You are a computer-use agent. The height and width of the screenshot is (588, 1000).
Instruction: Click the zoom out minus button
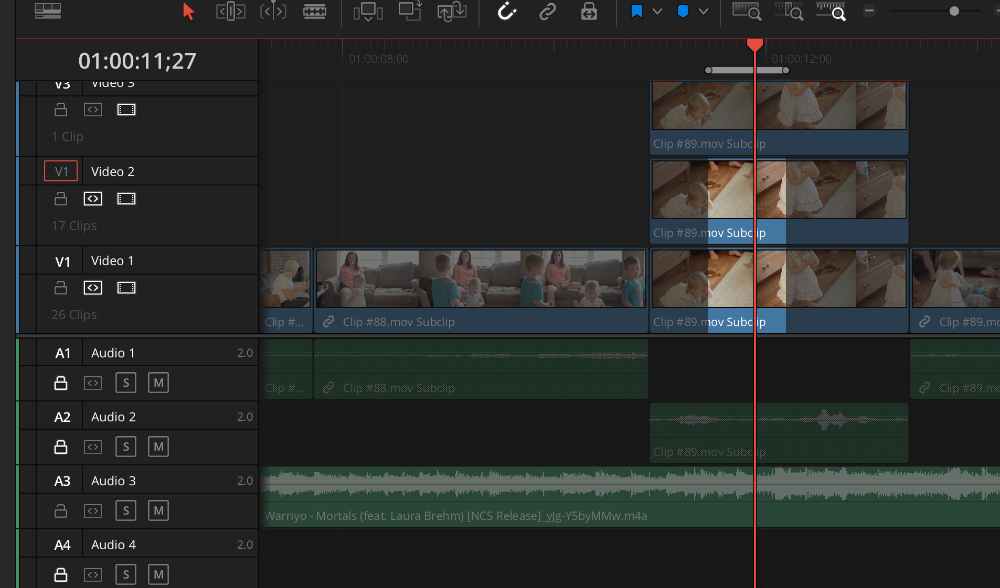coord(869,11)
